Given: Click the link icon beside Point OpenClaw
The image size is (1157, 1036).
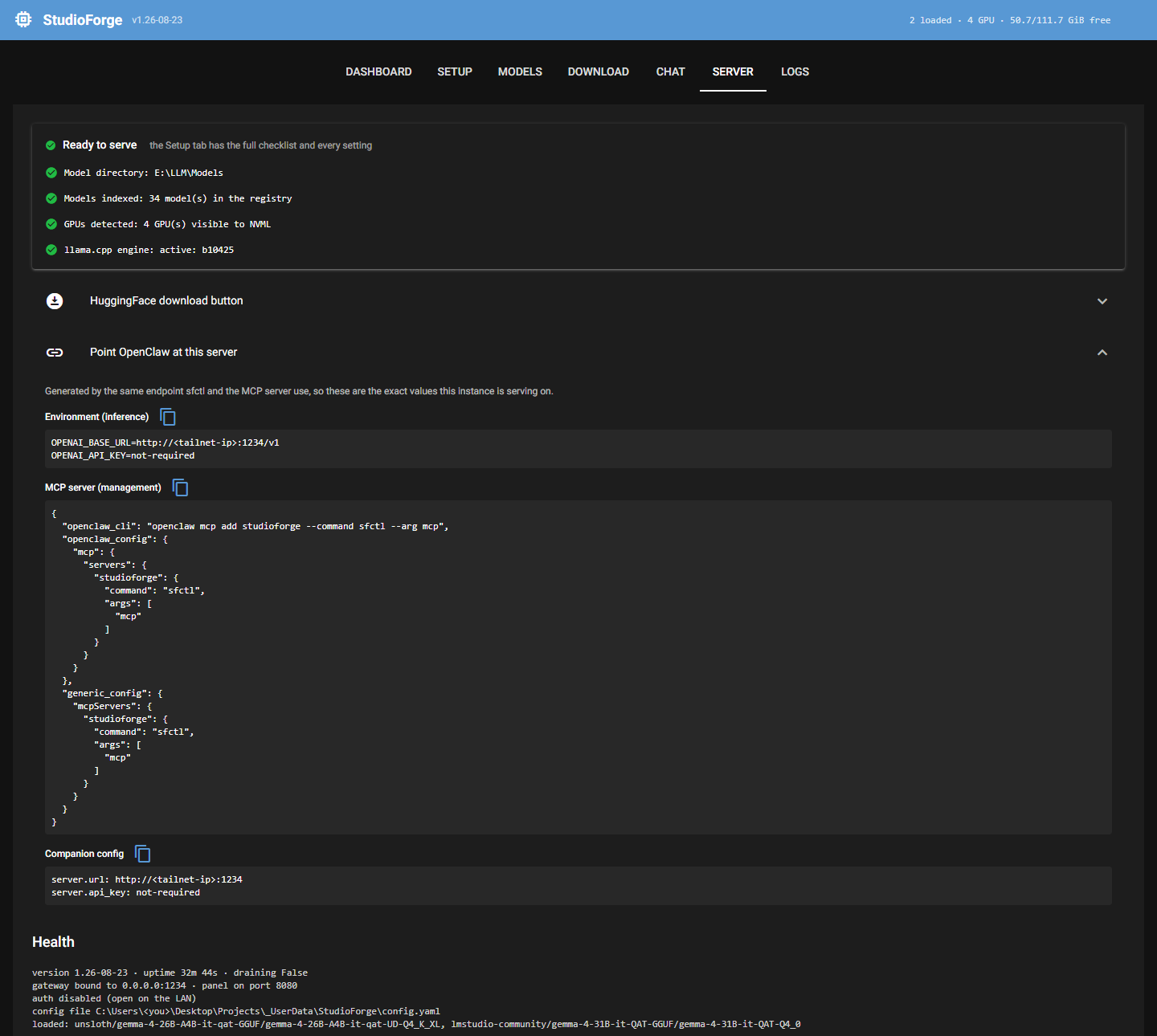Looking at the screenshot, I should 55,353.
